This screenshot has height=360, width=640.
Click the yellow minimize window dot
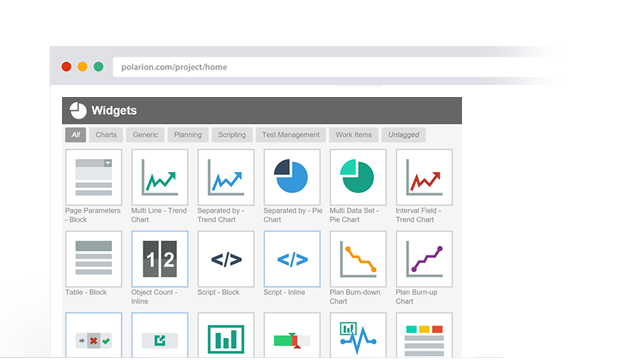(82, 67)
